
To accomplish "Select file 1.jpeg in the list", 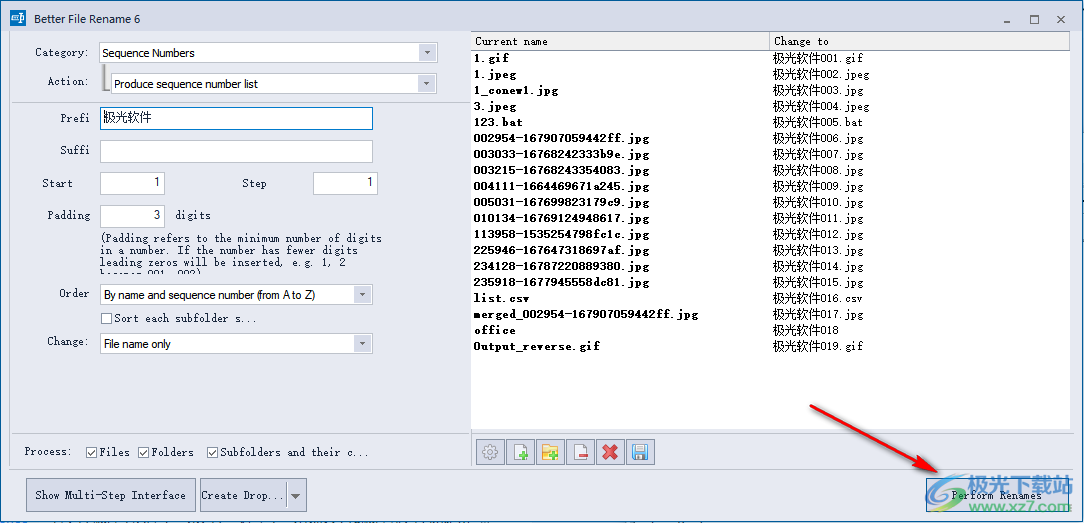I will (494, 74).
